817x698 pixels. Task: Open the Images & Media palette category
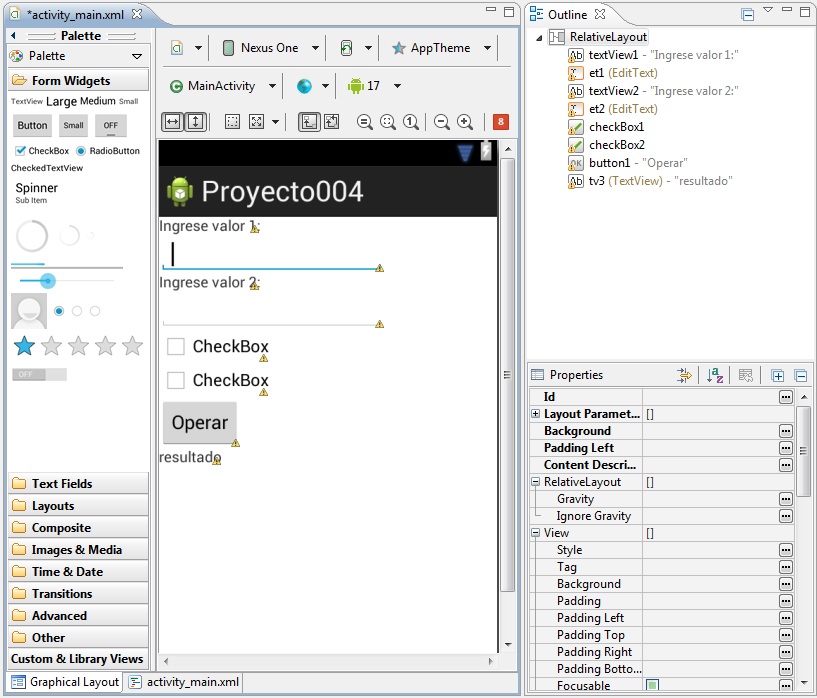click(79, 550)
